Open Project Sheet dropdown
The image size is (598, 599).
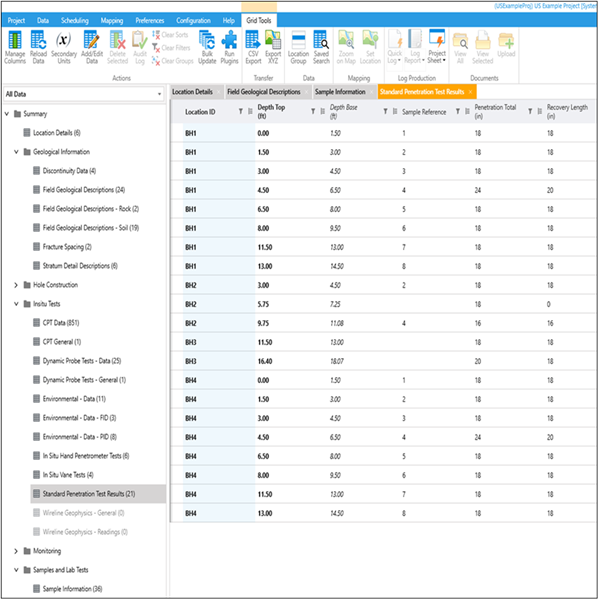[x=437, y=47]
